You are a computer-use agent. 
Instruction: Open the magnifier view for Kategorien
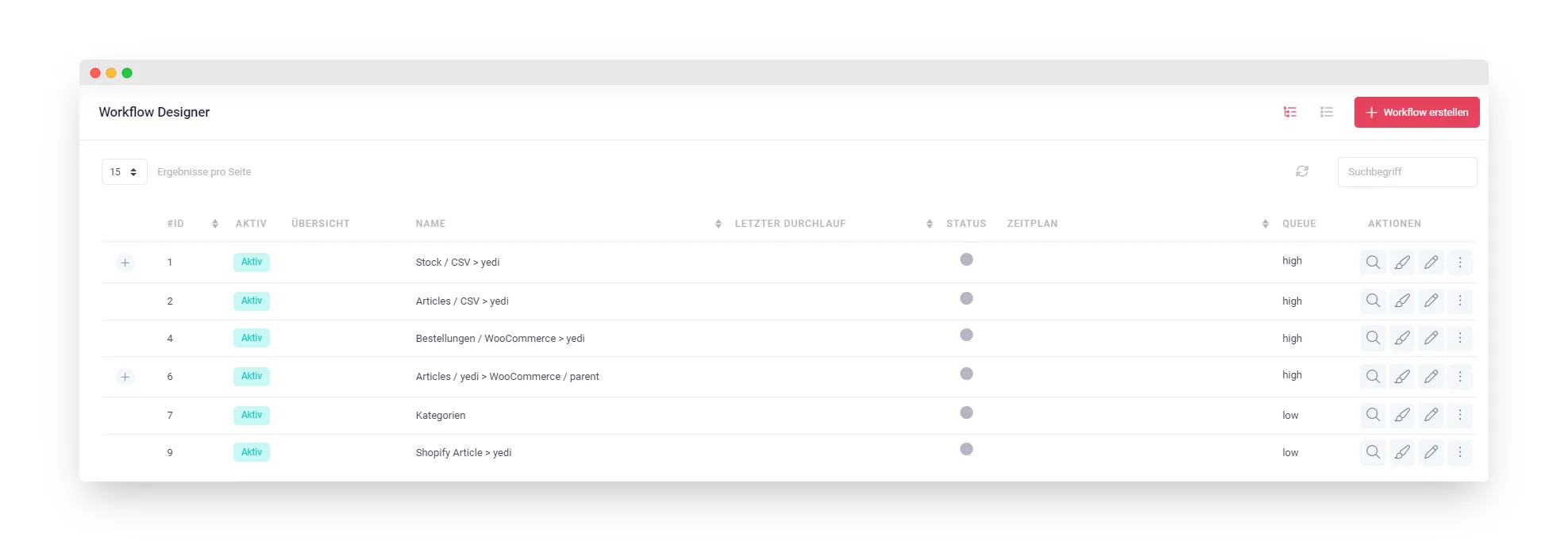click(1373, 415)
